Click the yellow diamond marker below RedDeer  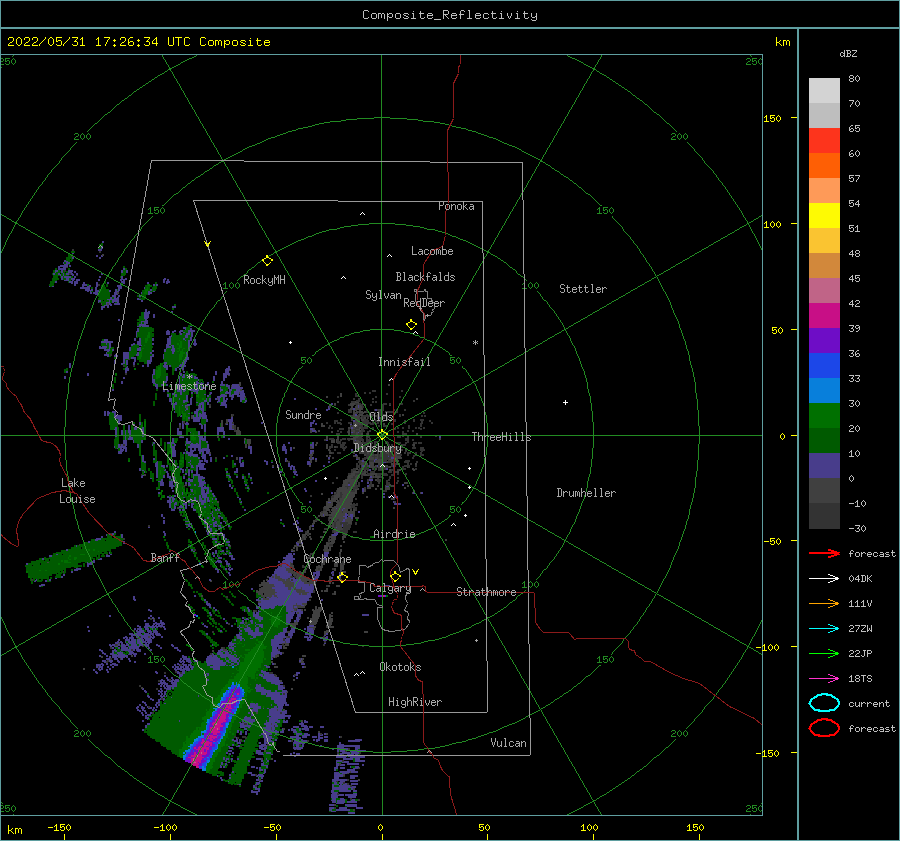412,325
